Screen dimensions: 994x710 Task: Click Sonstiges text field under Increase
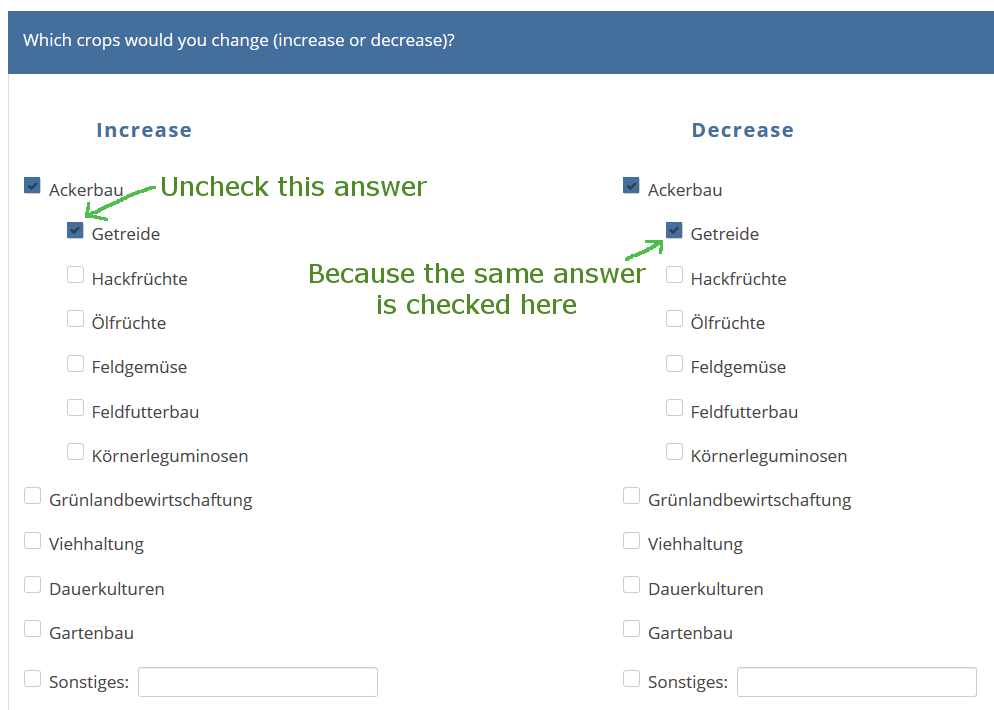point(258,682)
